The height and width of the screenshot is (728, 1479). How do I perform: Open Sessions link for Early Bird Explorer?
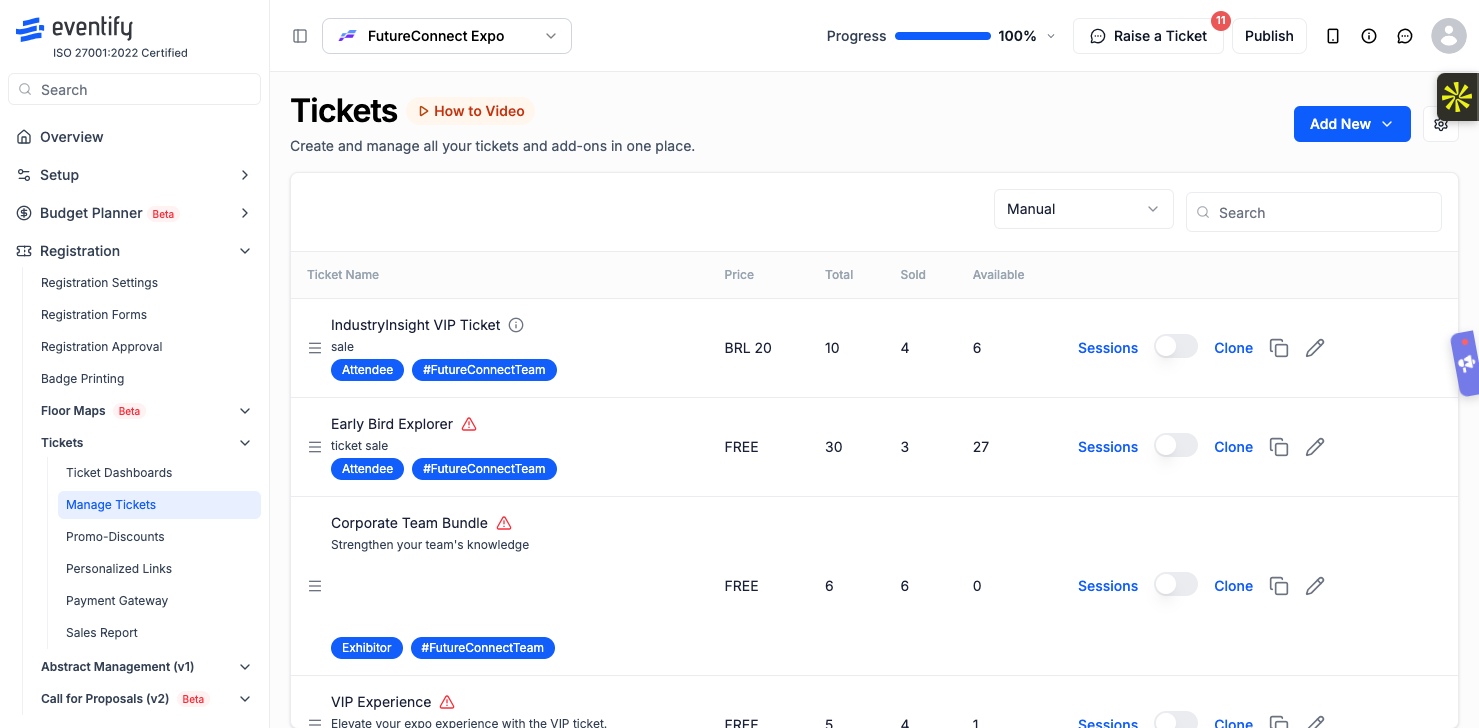point(1108,447)
